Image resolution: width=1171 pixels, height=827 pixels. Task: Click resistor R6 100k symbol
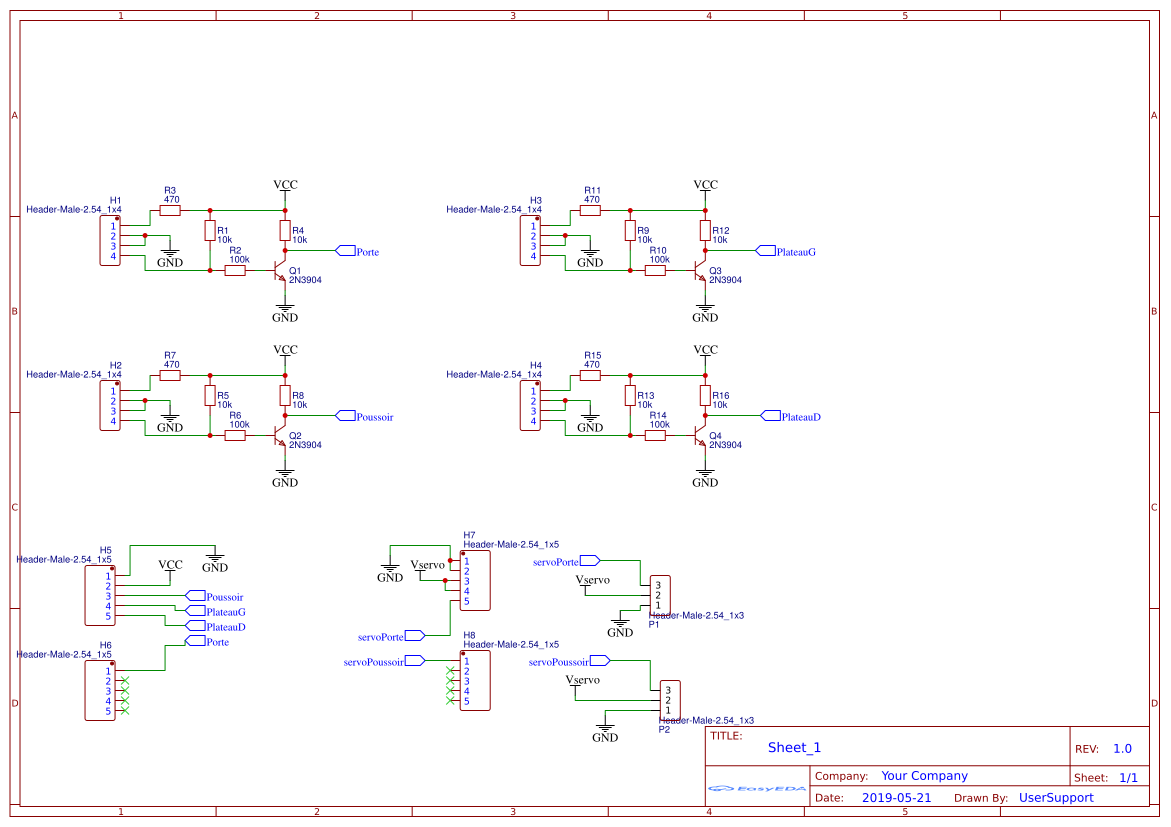(235, 436)
